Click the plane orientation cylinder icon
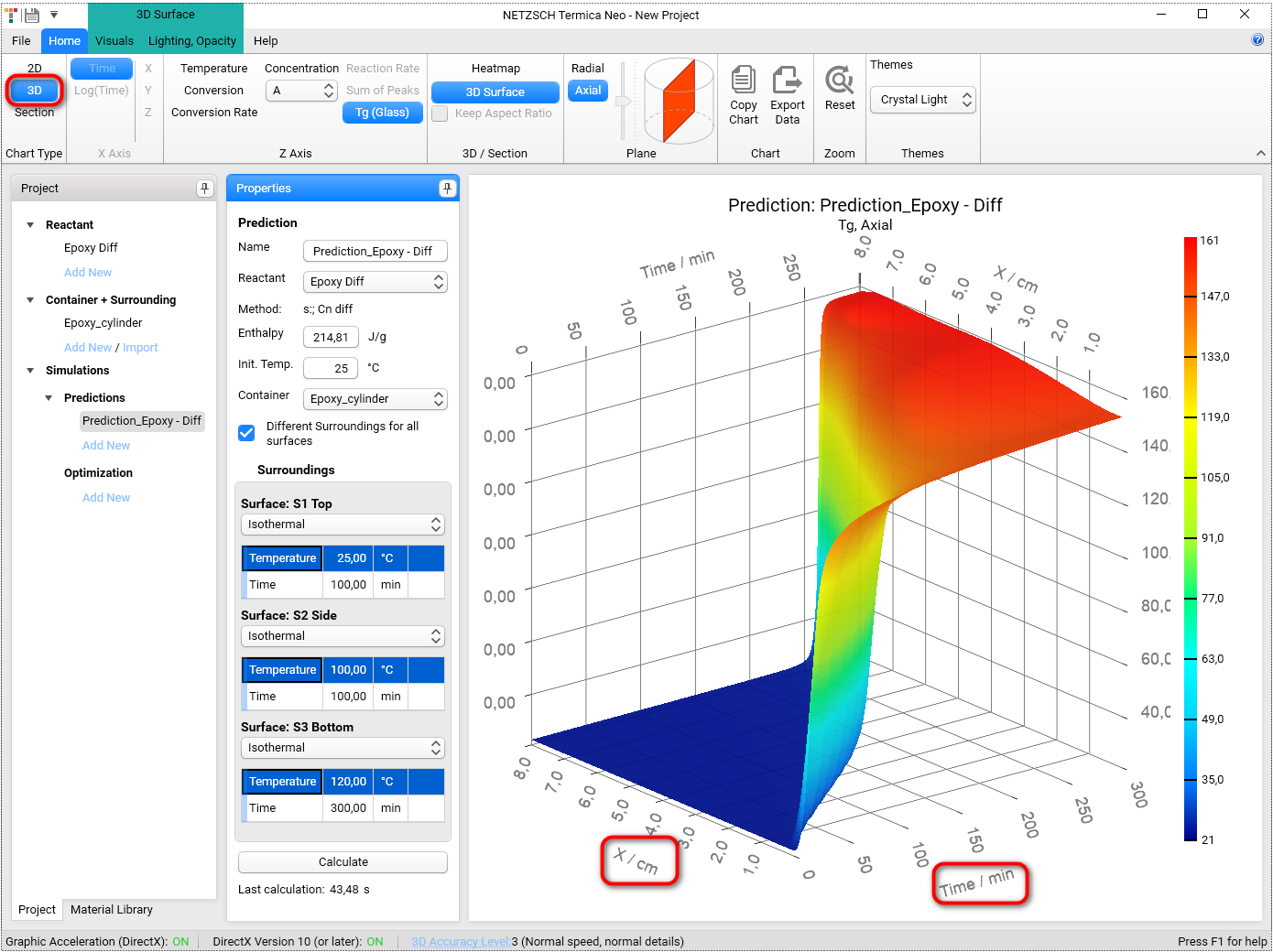1273x952 pixels. (679, 100)
